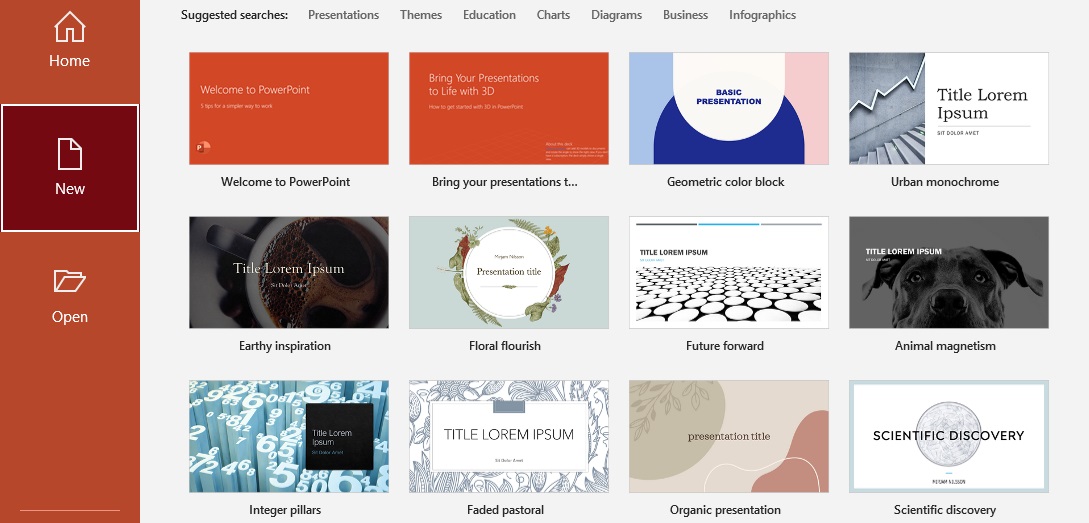
Task: Select the Business suggested search
Action: click(685, 15)
